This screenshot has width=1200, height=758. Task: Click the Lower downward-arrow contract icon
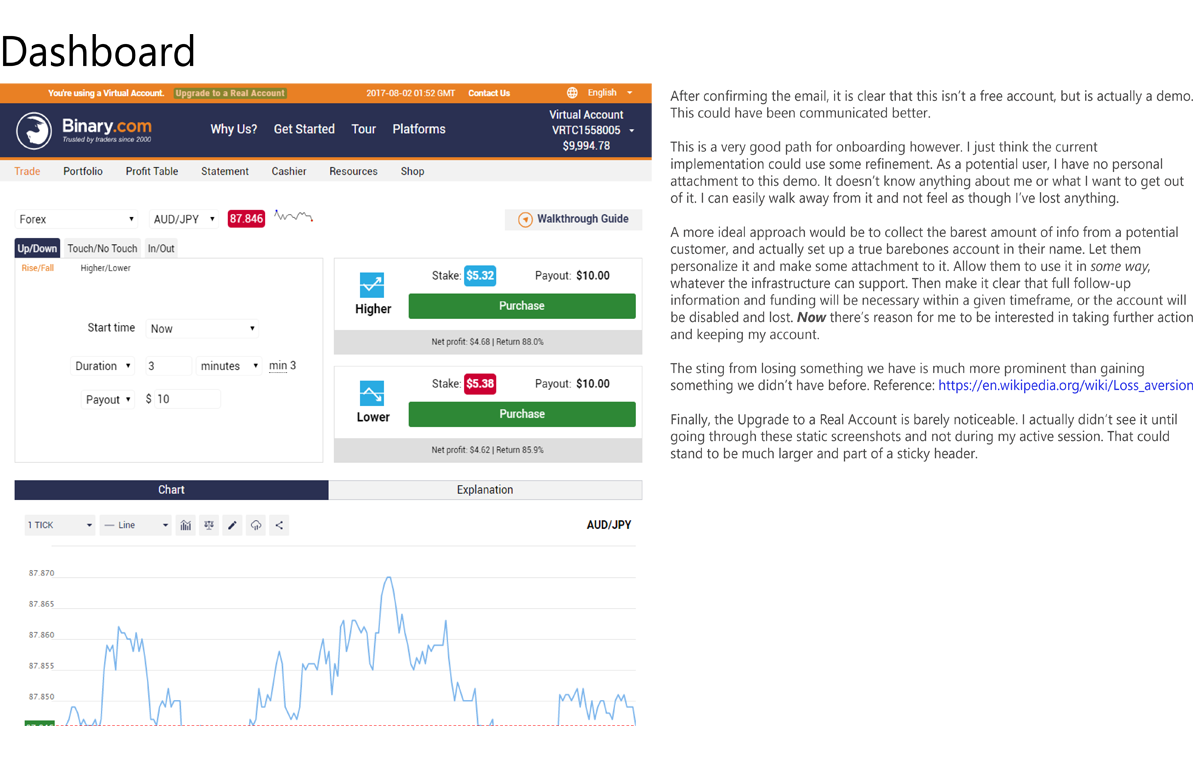(372, 393)
